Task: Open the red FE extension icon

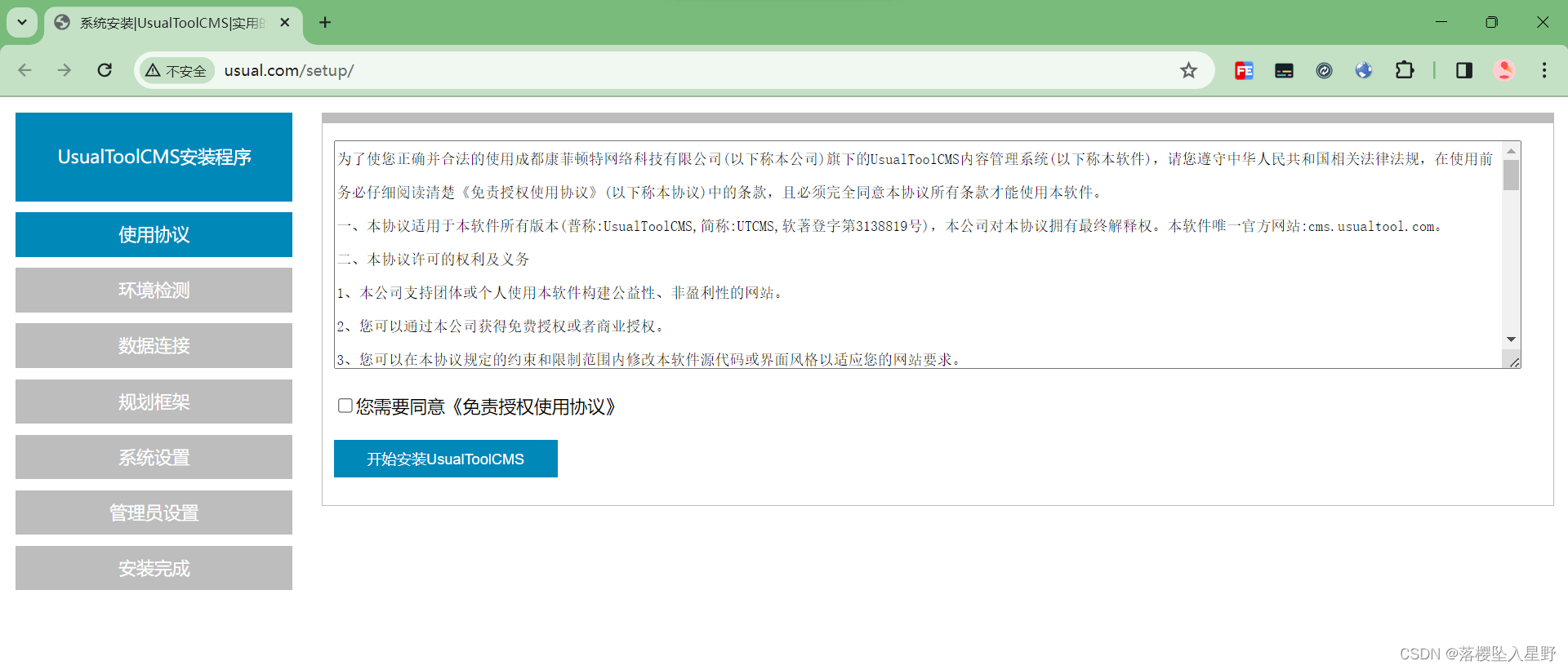Action: (1244, 70)
